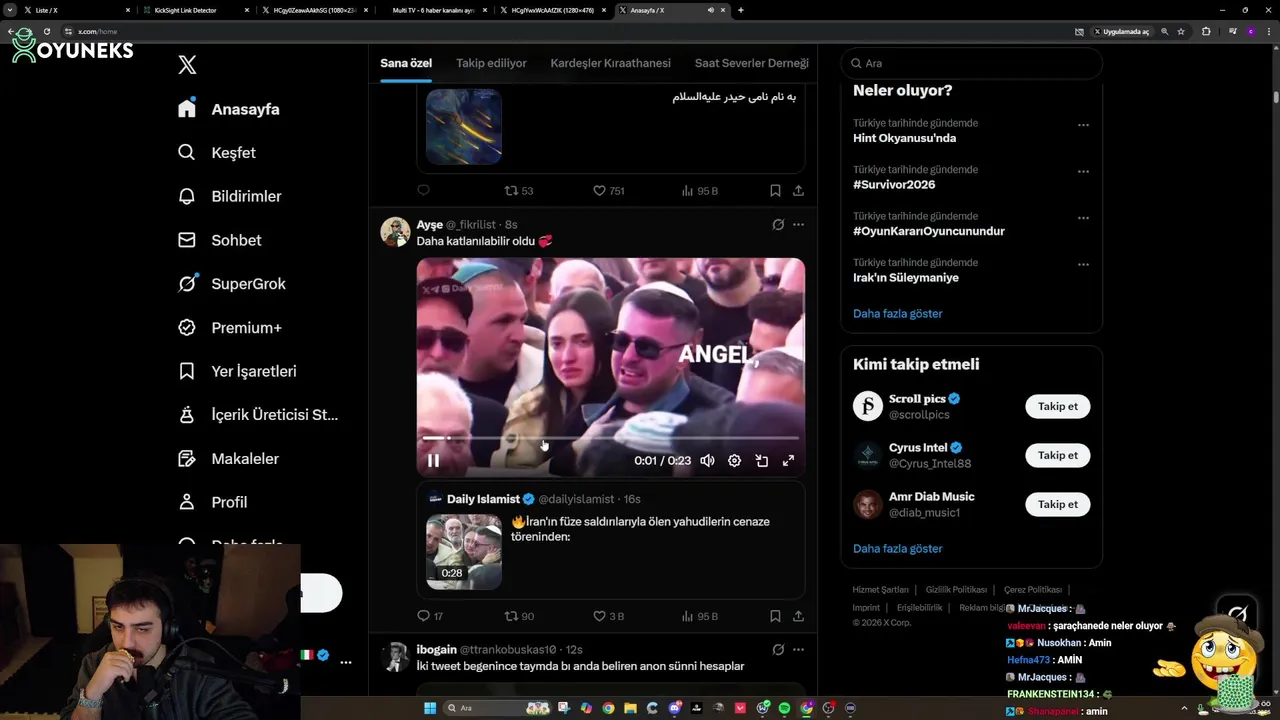This screenshot has width=1280, height=720.
Task: Open options for #OyunKararıOyuncunundur trend
Action: tap(1083, 218)
